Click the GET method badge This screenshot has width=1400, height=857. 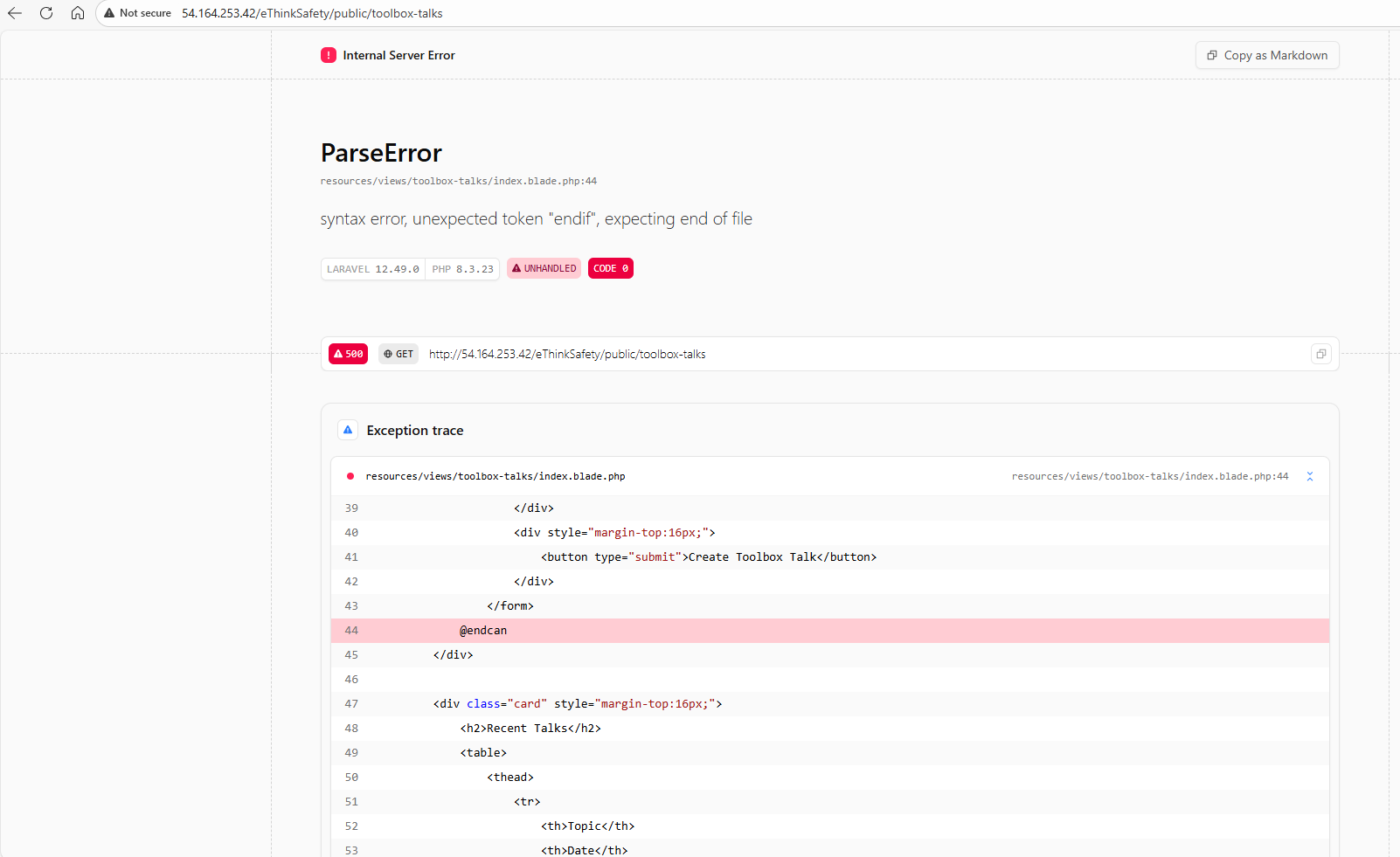(x=399, y=354)
